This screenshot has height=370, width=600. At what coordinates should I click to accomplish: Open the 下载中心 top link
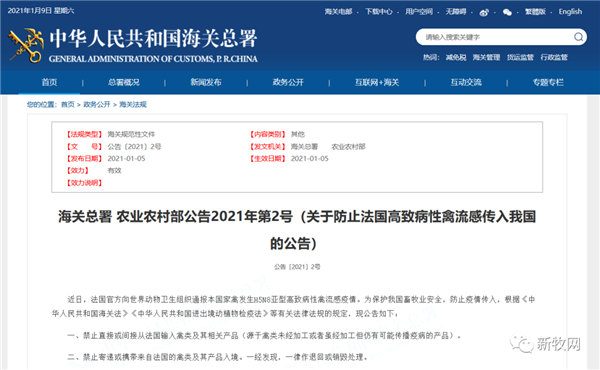[378, 12]
